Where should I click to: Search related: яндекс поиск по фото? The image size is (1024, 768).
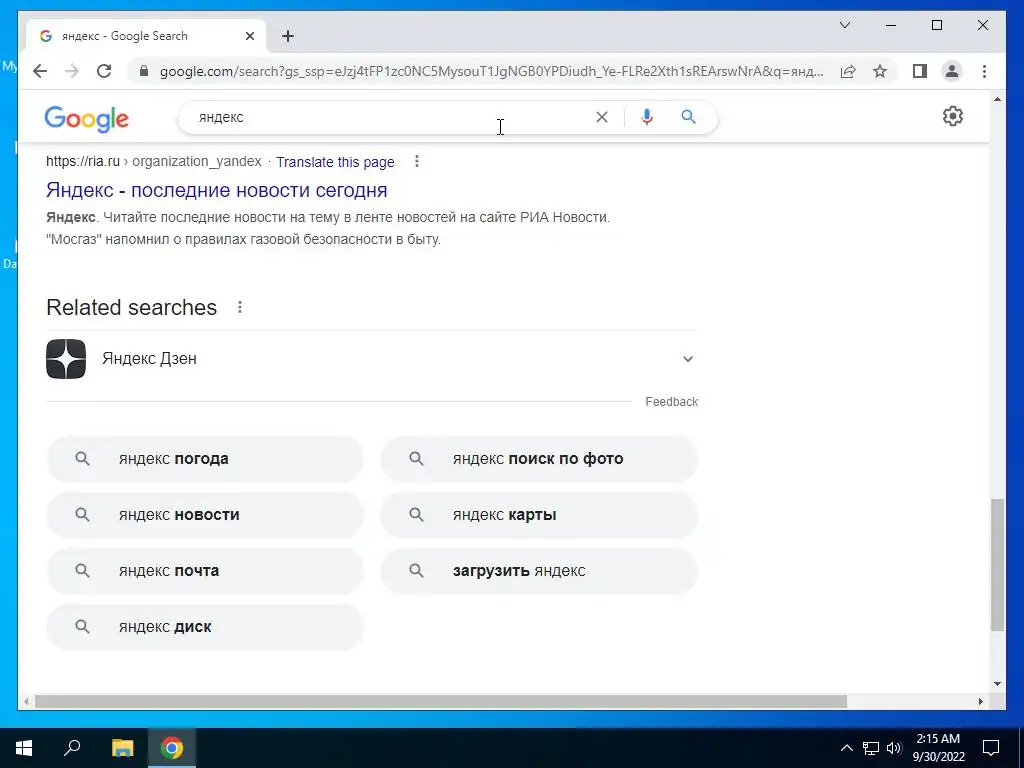539,458
